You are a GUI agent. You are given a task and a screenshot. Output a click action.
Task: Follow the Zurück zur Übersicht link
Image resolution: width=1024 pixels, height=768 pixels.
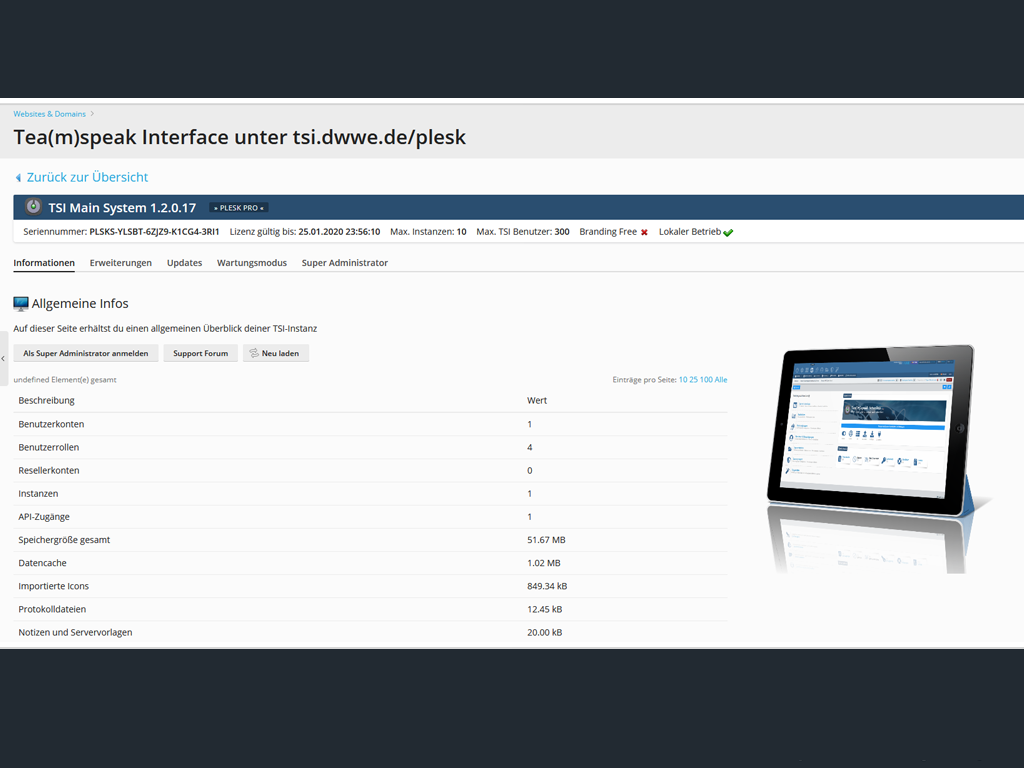88,177
